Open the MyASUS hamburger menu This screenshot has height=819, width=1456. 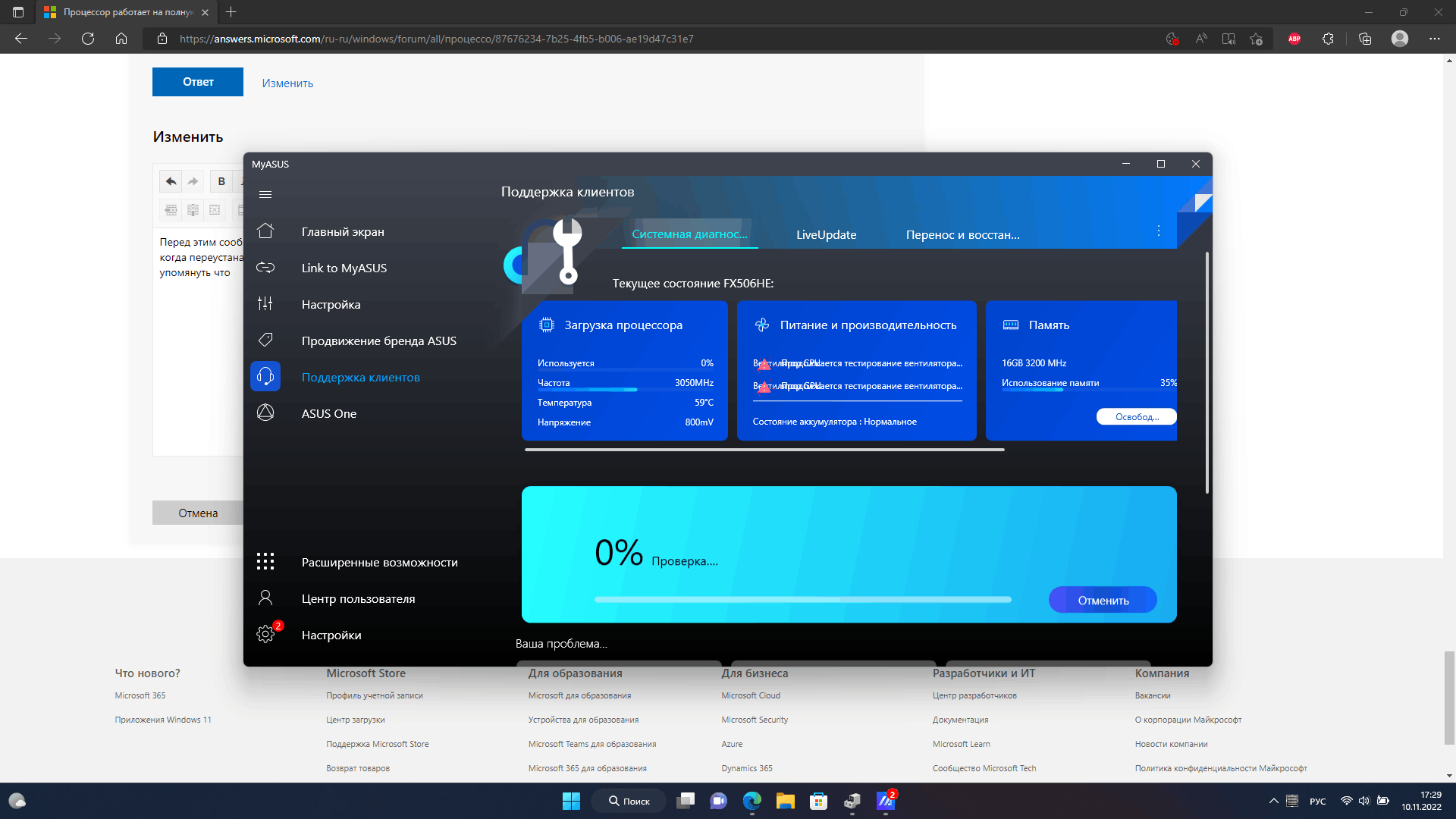click(265, 195)
